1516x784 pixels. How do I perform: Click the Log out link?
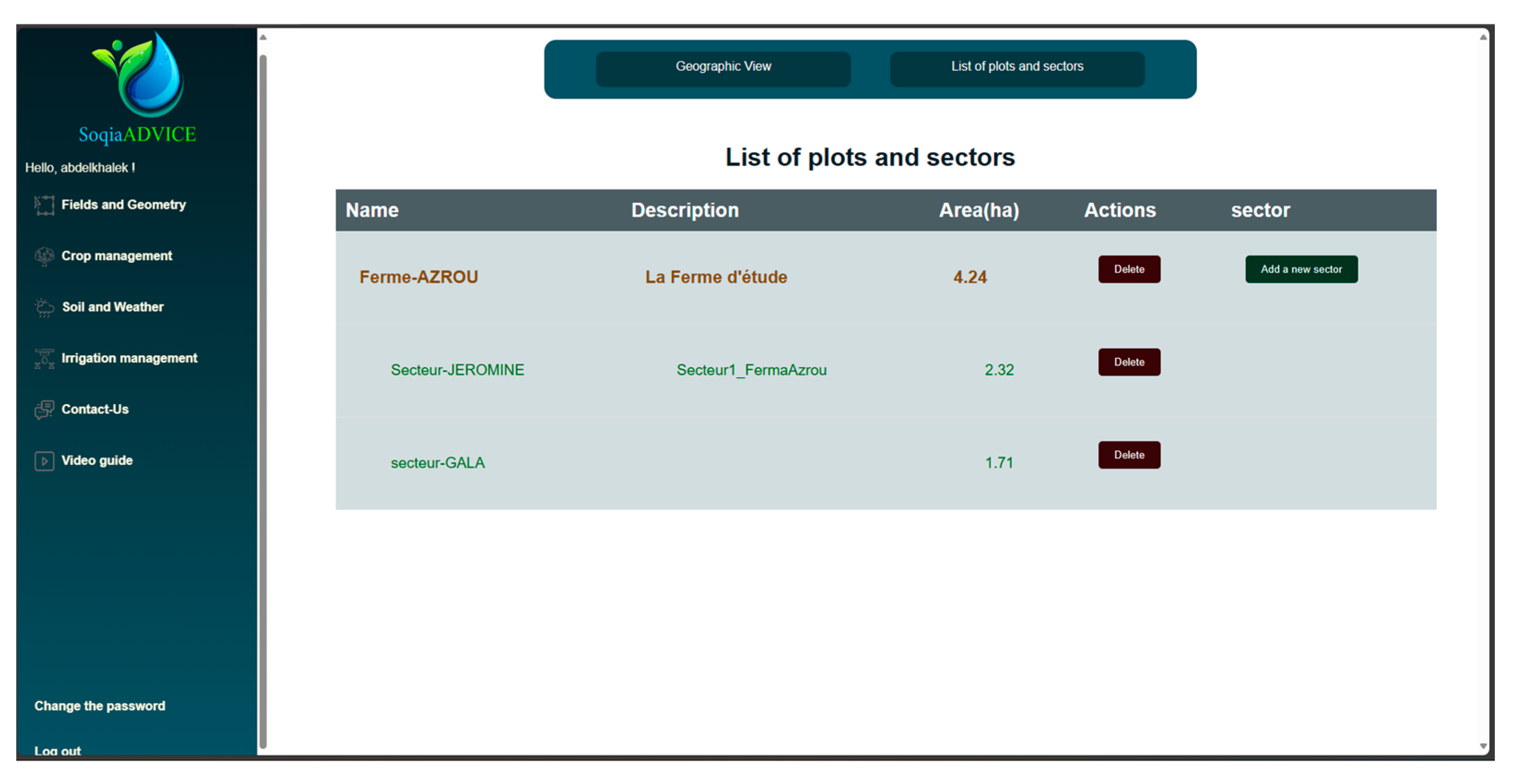pyautogui.click(x=58, y=750)
